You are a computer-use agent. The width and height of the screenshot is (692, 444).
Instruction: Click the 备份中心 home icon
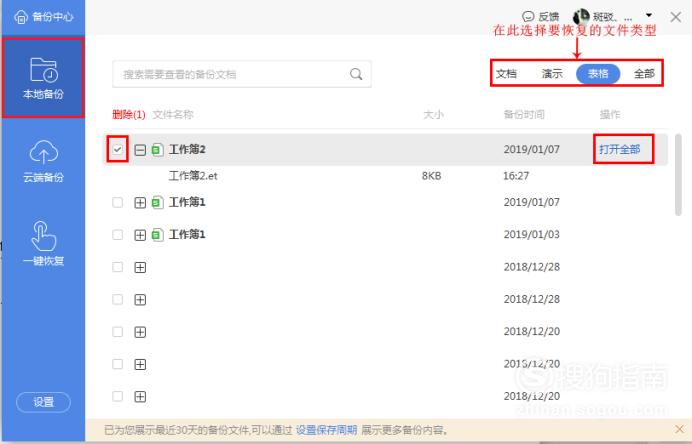(21, 17)
